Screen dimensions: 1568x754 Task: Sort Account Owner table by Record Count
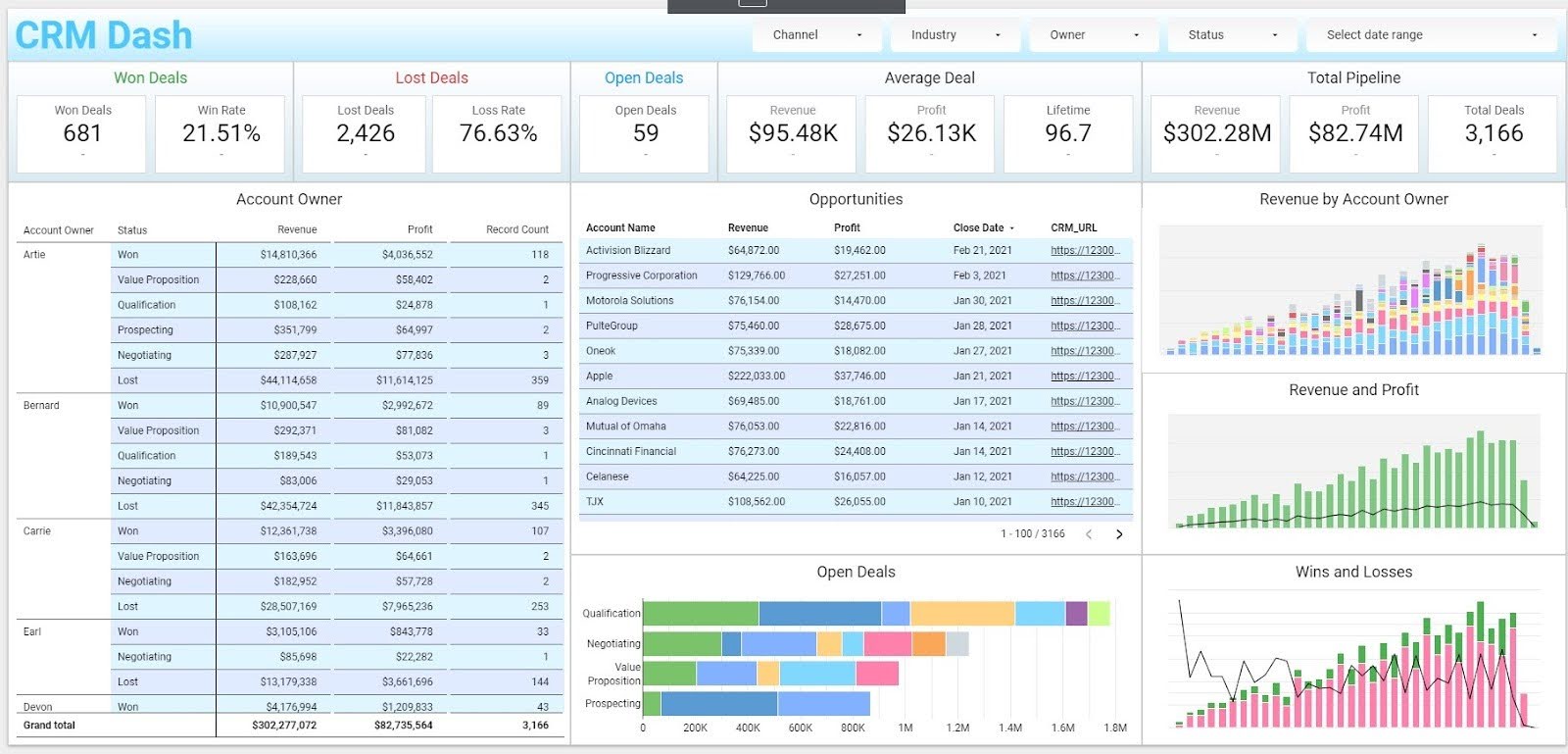pyautogui.click(x=517, y=230)
